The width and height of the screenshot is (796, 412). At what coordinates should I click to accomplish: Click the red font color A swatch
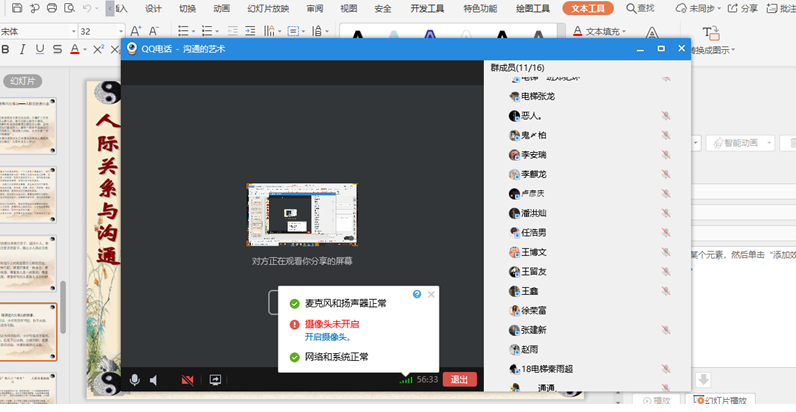75,49
